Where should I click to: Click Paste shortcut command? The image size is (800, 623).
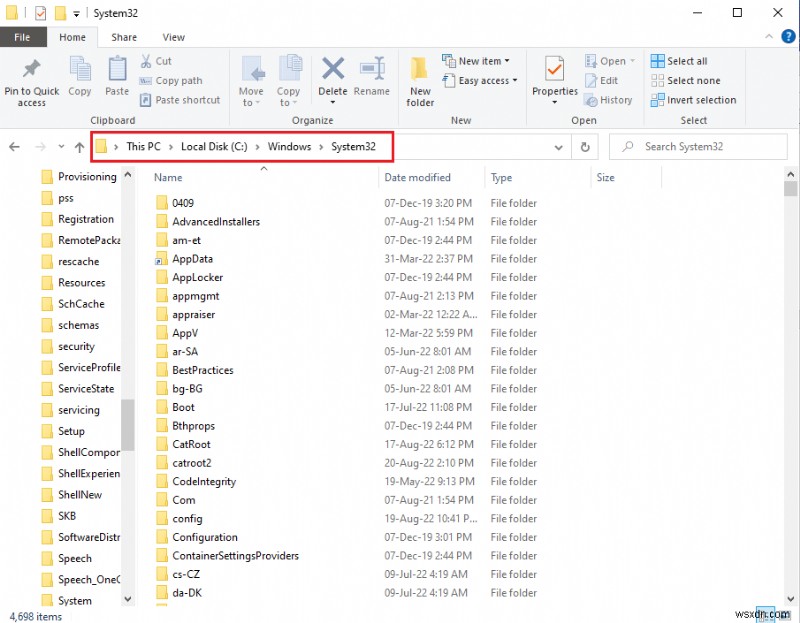pyautogui.click(x=180, y=100)
